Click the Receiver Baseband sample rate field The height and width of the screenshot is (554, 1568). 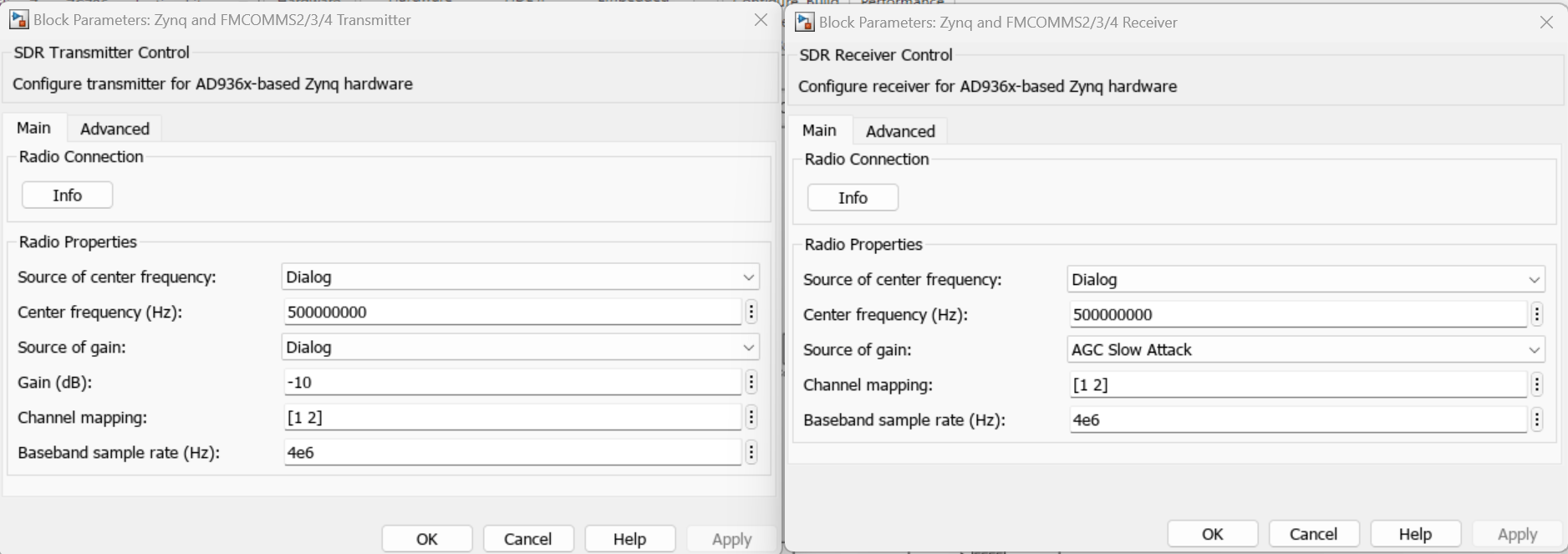[x=1297, y=420]
